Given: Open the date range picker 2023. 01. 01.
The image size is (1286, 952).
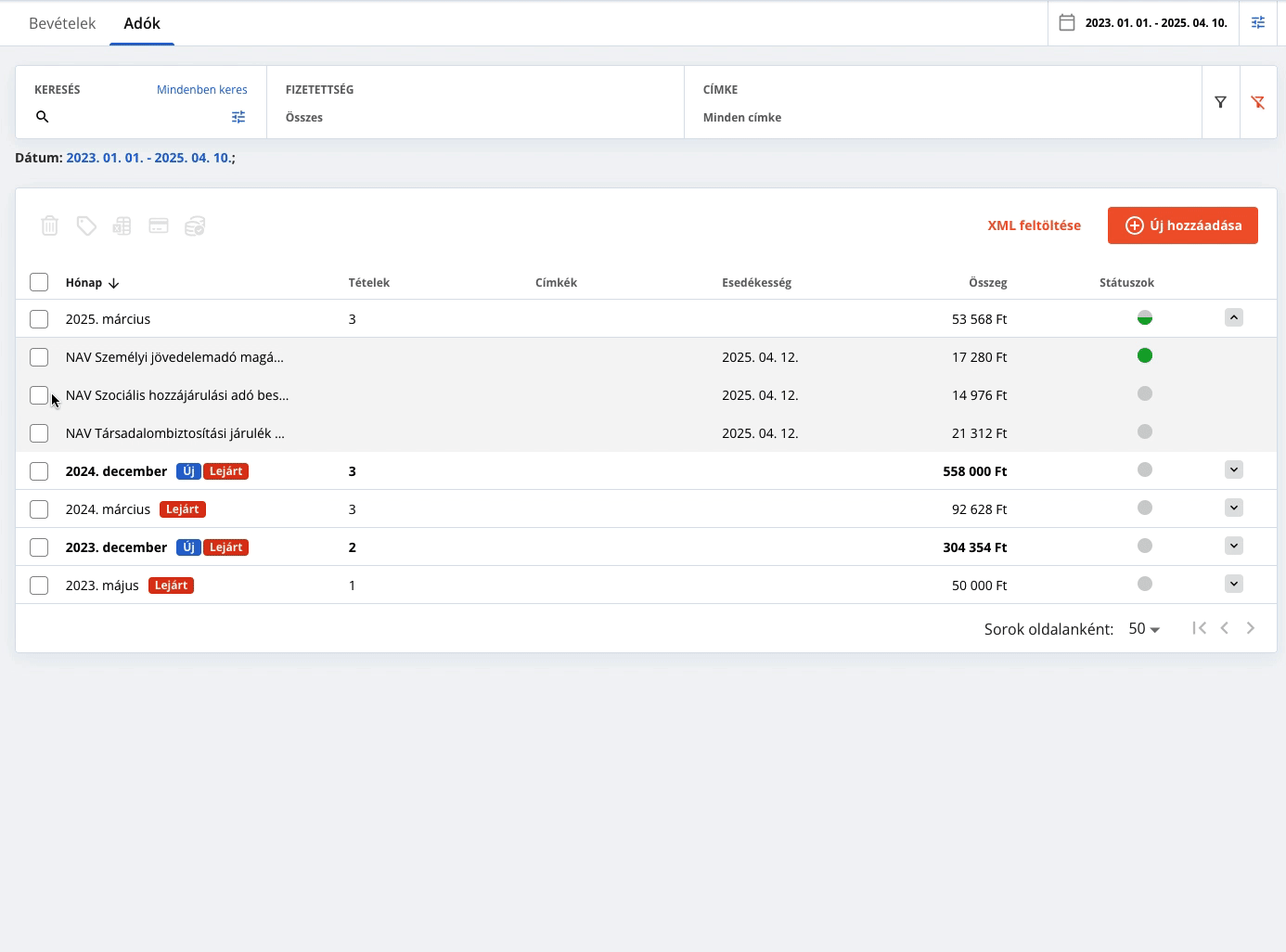Looking at the screenshot, I should [x=1144, y=22].
